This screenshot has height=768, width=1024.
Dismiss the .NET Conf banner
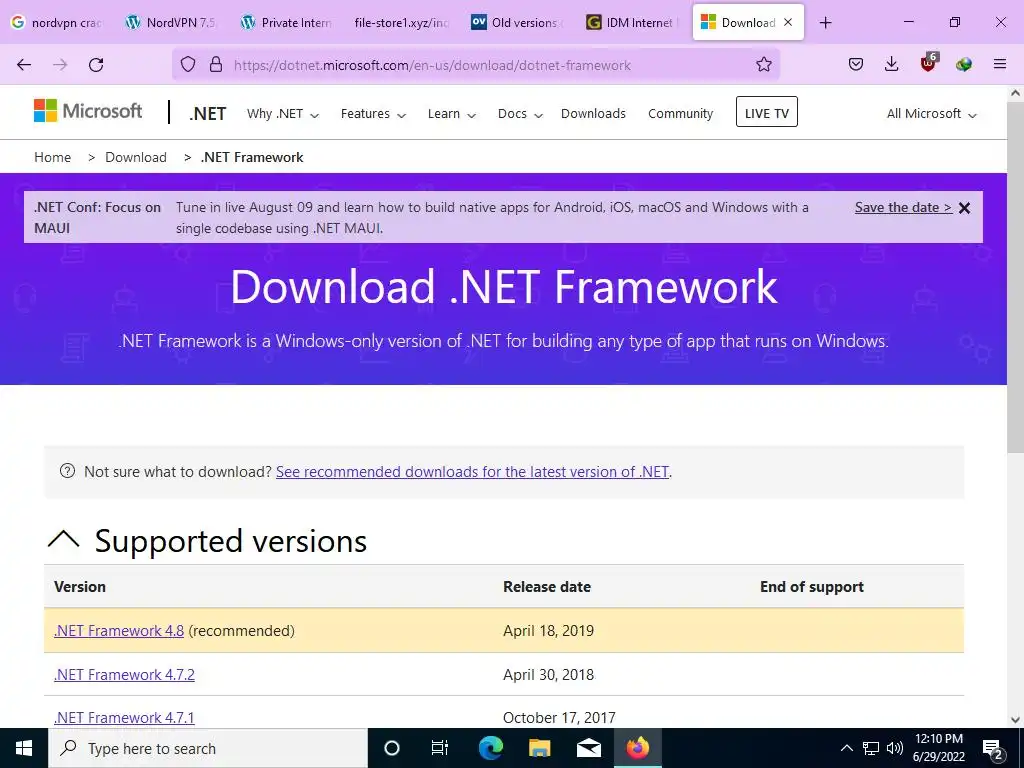(964, 208)
